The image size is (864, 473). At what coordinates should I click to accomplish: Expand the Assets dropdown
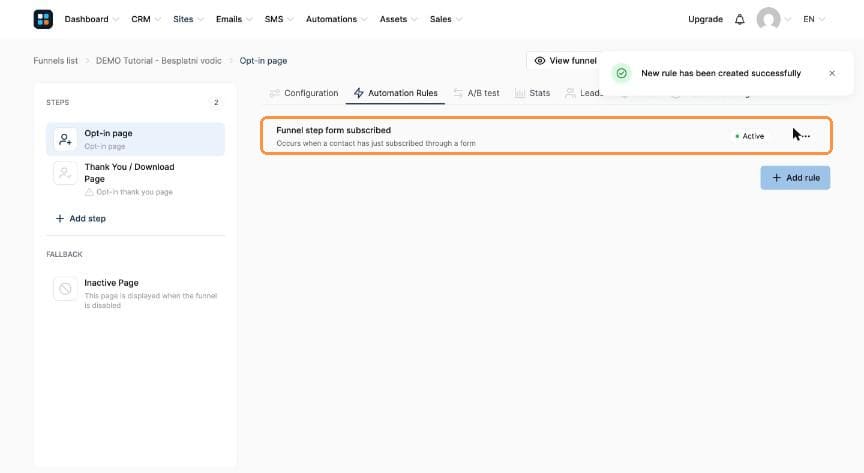(398, 19)
